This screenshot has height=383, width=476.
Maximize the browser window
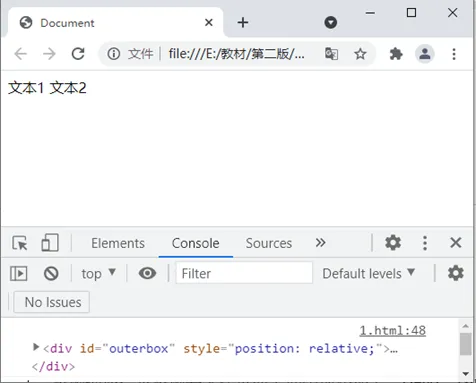tap(411, 13)
